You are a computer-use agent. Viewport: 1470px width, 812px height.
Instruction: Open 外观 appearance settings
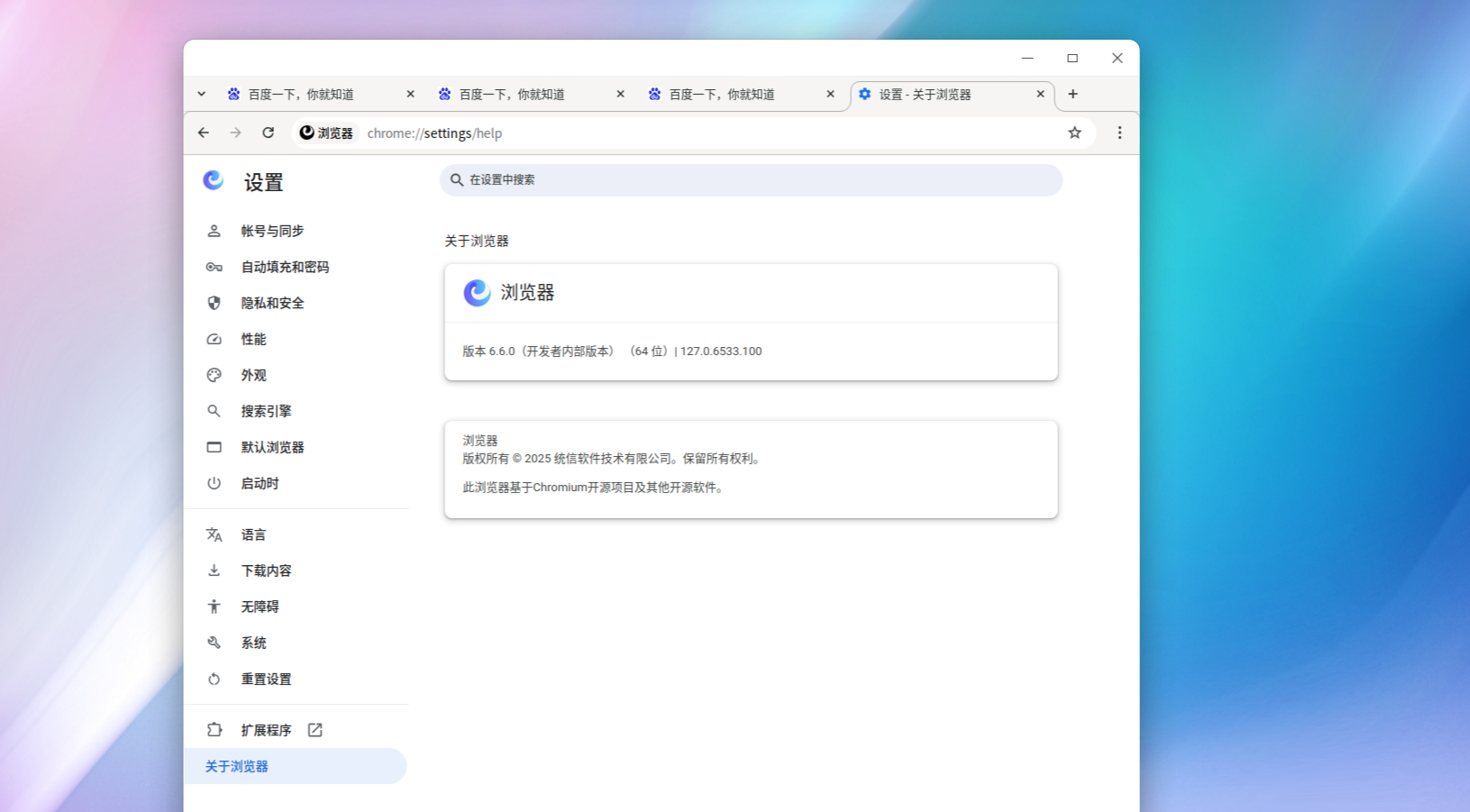[x=296, y=375]
